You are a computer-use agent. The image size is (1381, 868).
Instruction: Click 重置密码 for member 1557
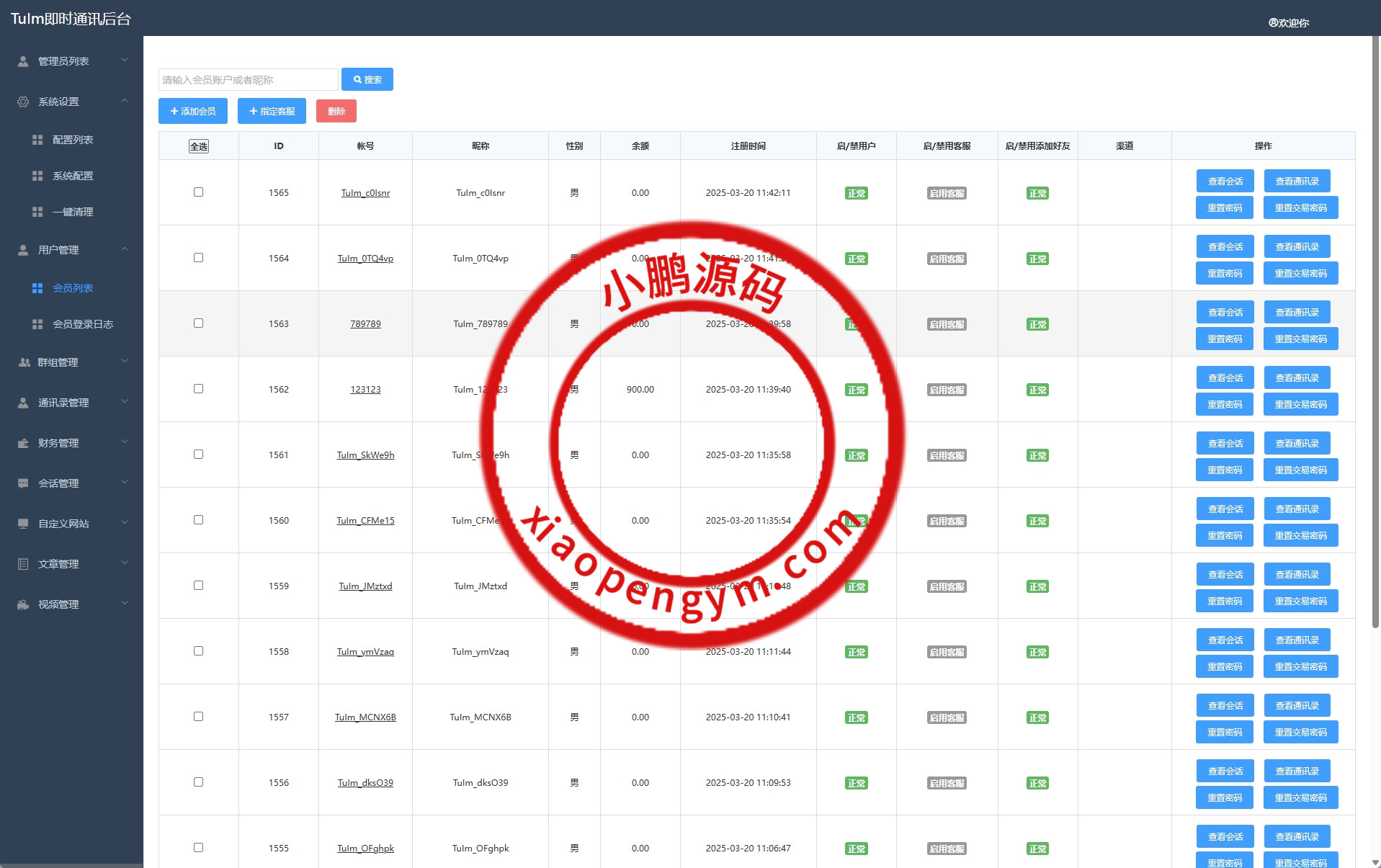click(x=1225, y=733)
